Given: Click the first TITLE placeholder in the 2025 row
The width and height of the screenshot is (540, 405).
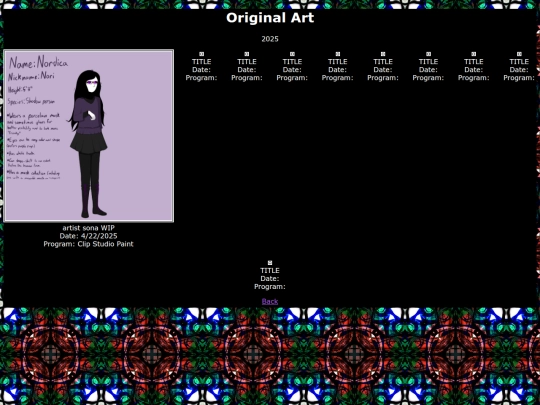Looking at the screenshot, I should (201, 62).
